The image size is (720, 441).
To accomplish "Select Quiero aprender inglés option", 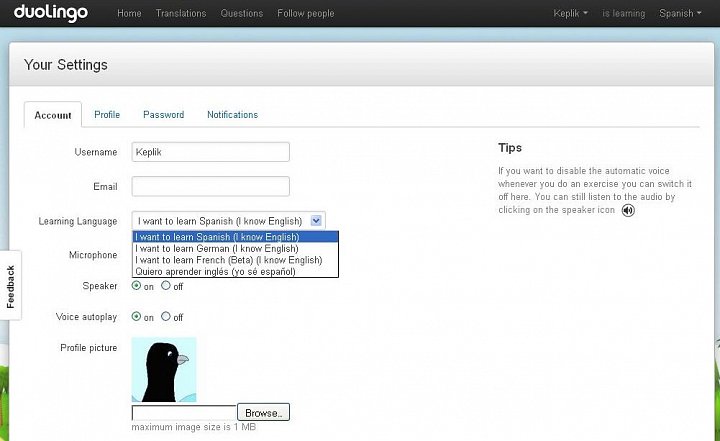I will tap(216, 271).
